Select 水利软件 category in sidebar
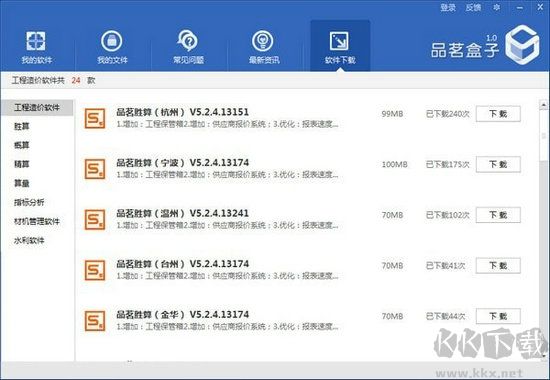This screenshot has width=550, height=380. pos(29,240)
